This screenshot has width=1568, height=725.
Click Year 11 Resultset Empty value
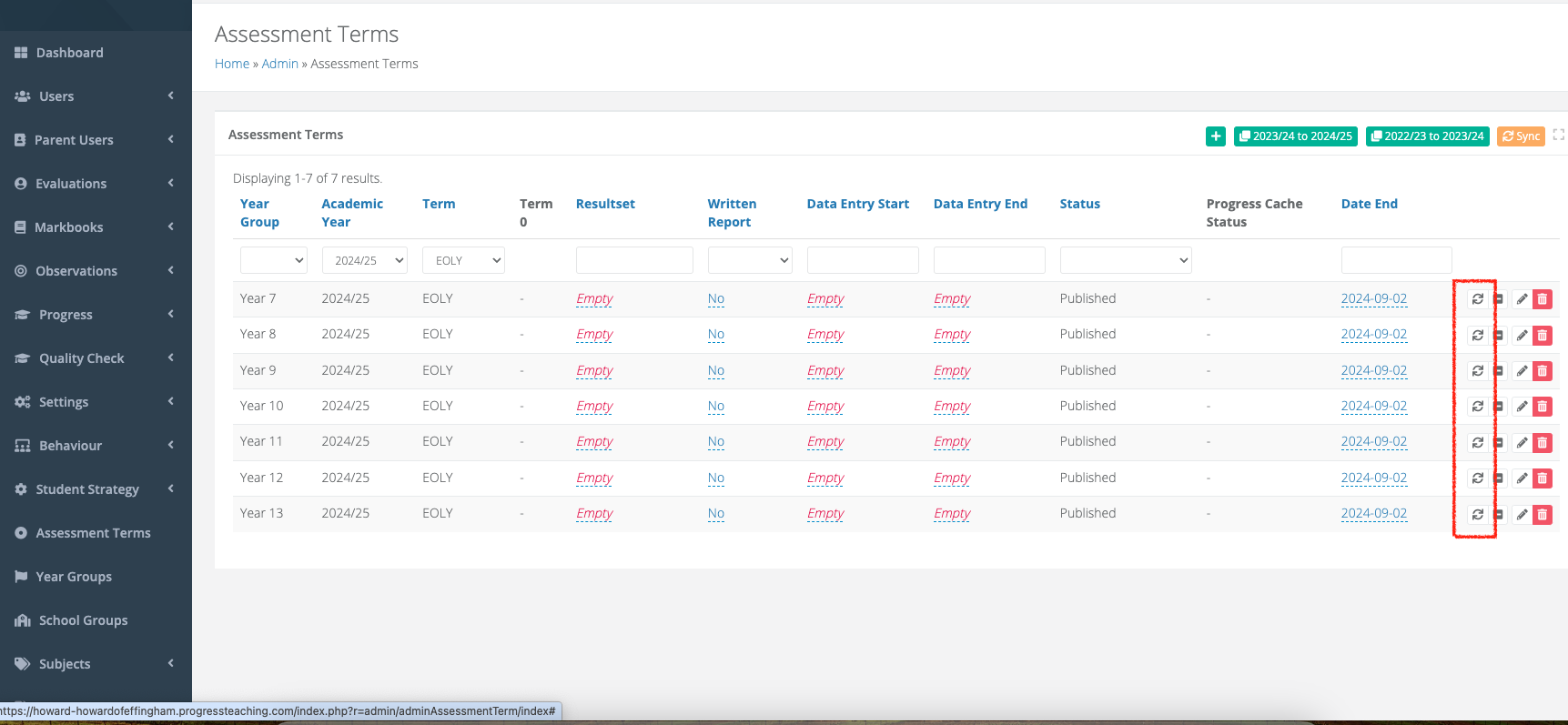(x=594, y=441)
